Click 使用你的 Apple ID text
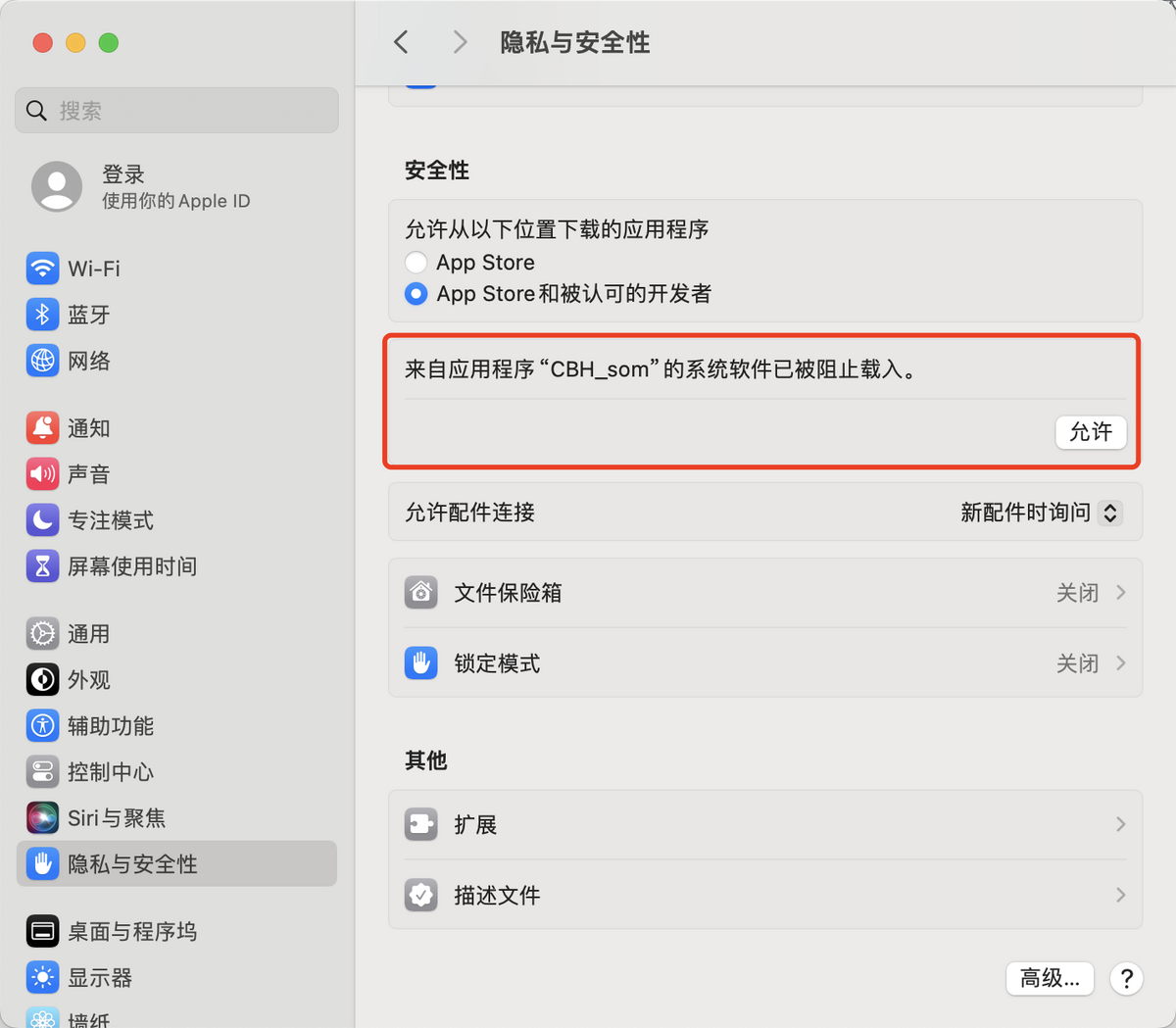 pos(176,201)
